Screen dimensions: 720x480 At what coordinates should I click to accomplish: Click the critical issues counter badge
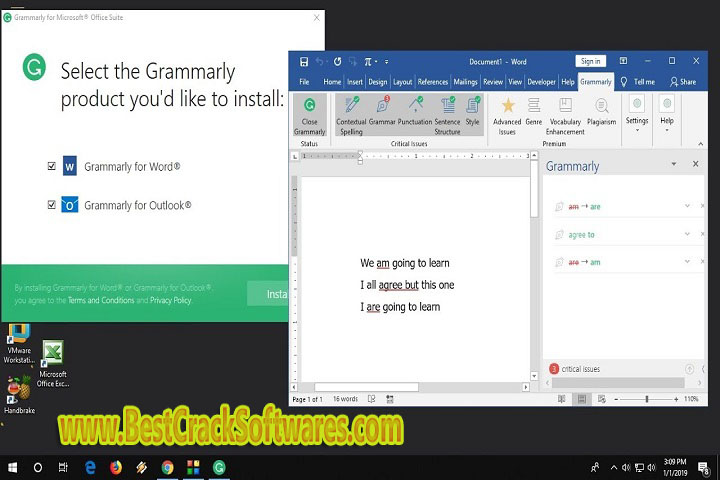coord(554,369)
